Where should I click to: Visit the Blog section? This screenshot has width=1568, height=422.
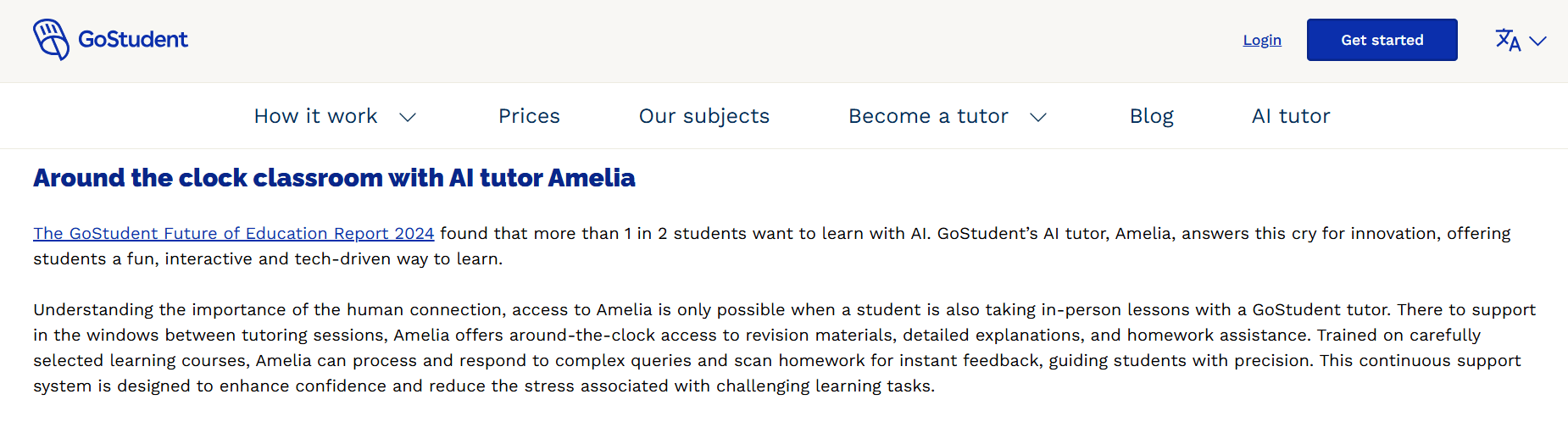tap(1152, 116)
